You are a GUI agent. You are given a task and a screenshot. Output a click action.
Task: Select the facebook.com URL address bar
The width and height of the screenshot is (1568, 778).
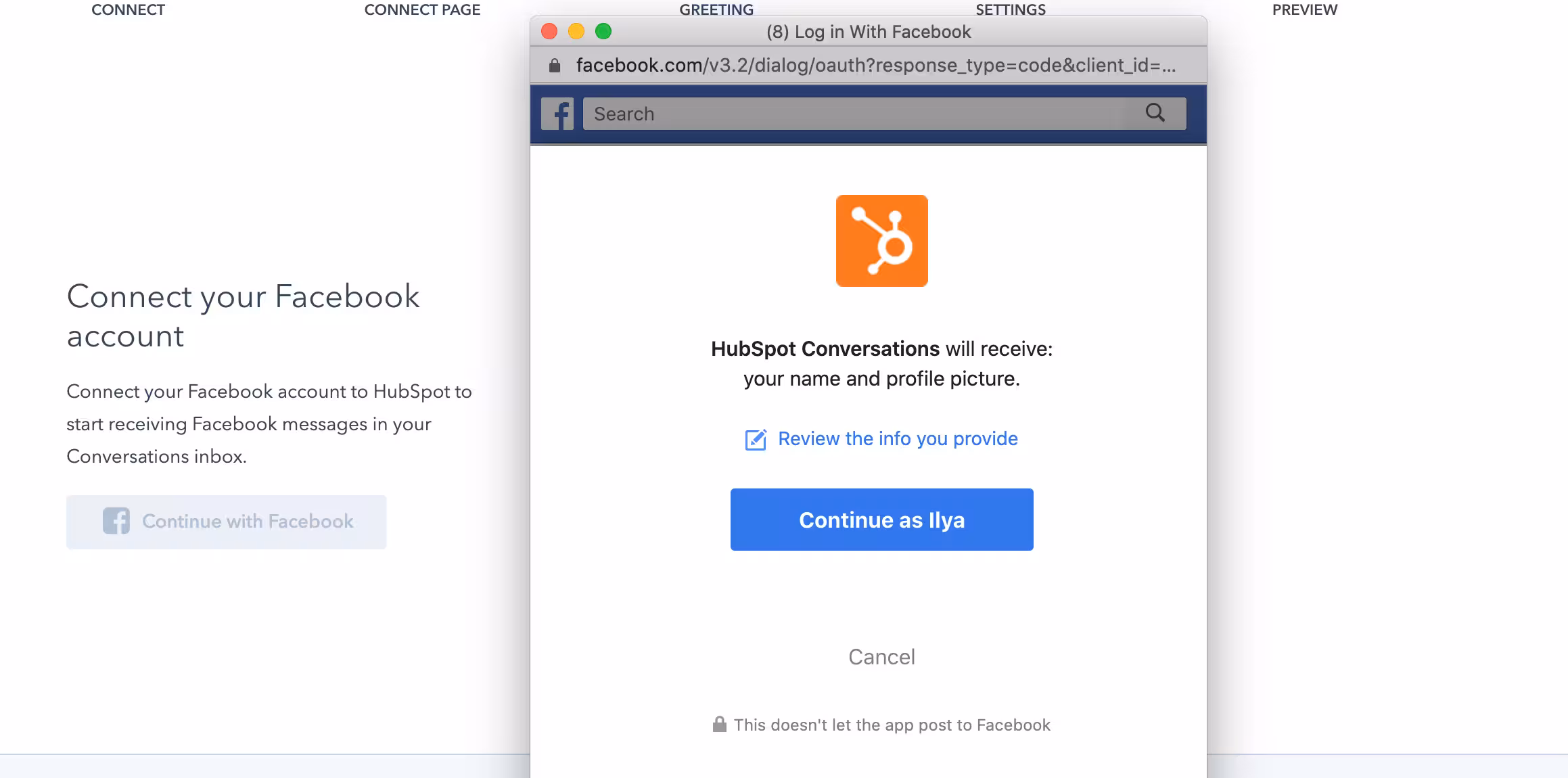(x=875, y=66)
